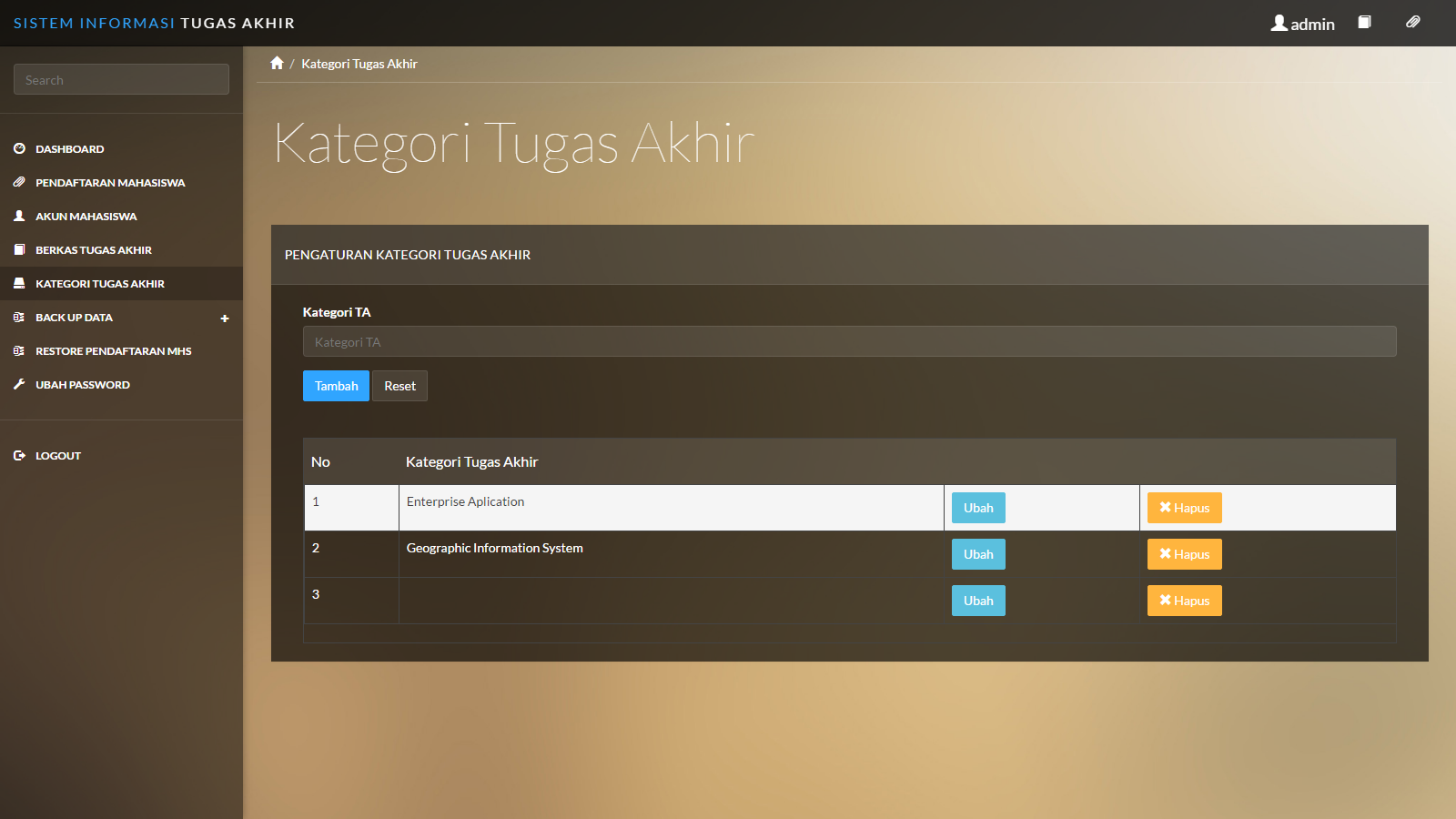The height and width of the screenshot is (819, 1456).
Task: Click Sistem Informasi Tugas Akhir title
Action: point(154,23)
